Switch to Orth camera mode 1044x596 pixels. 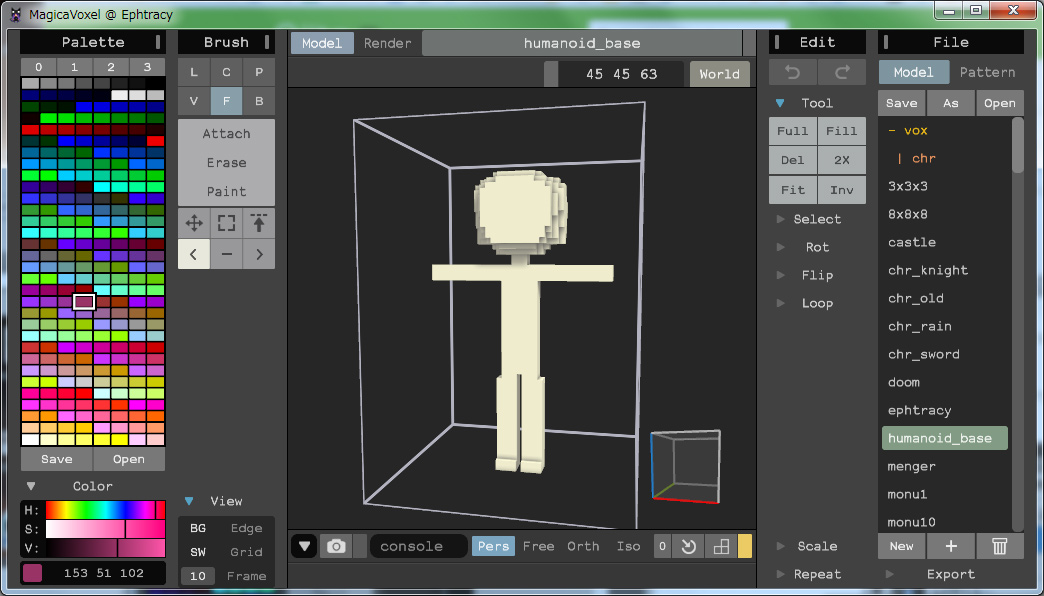pos(583,546)
